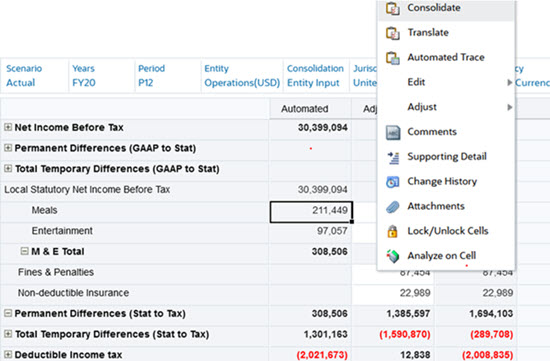The height and width of the screenshot is (361, 550).
Task: Open the Adjust submenu
Action: click(x=446, y=107)
